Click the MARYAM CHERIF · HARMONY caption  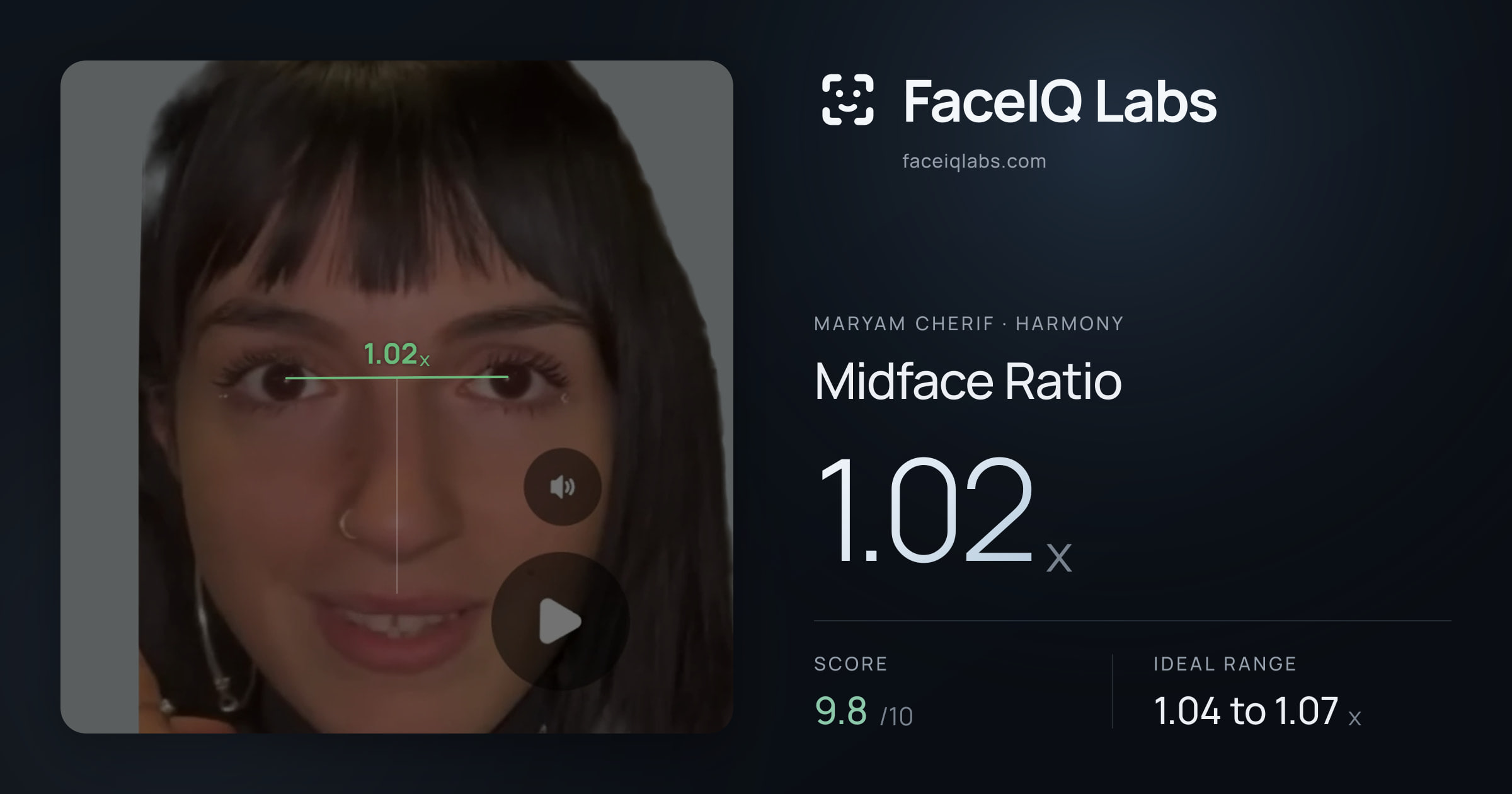[x=968, y=324]
